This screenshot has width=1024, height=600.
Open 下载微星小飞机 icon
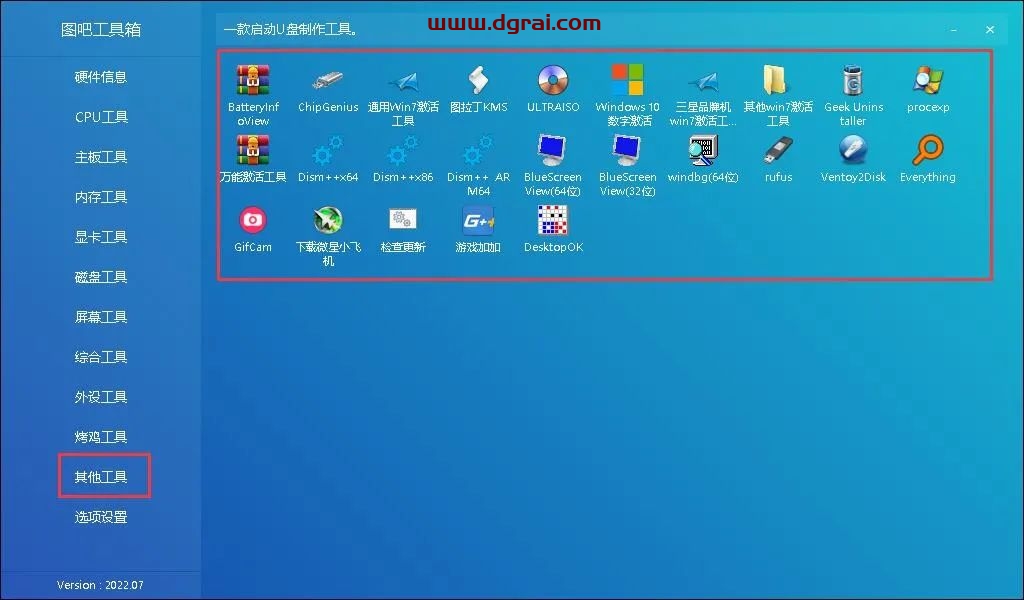[328, 235]
